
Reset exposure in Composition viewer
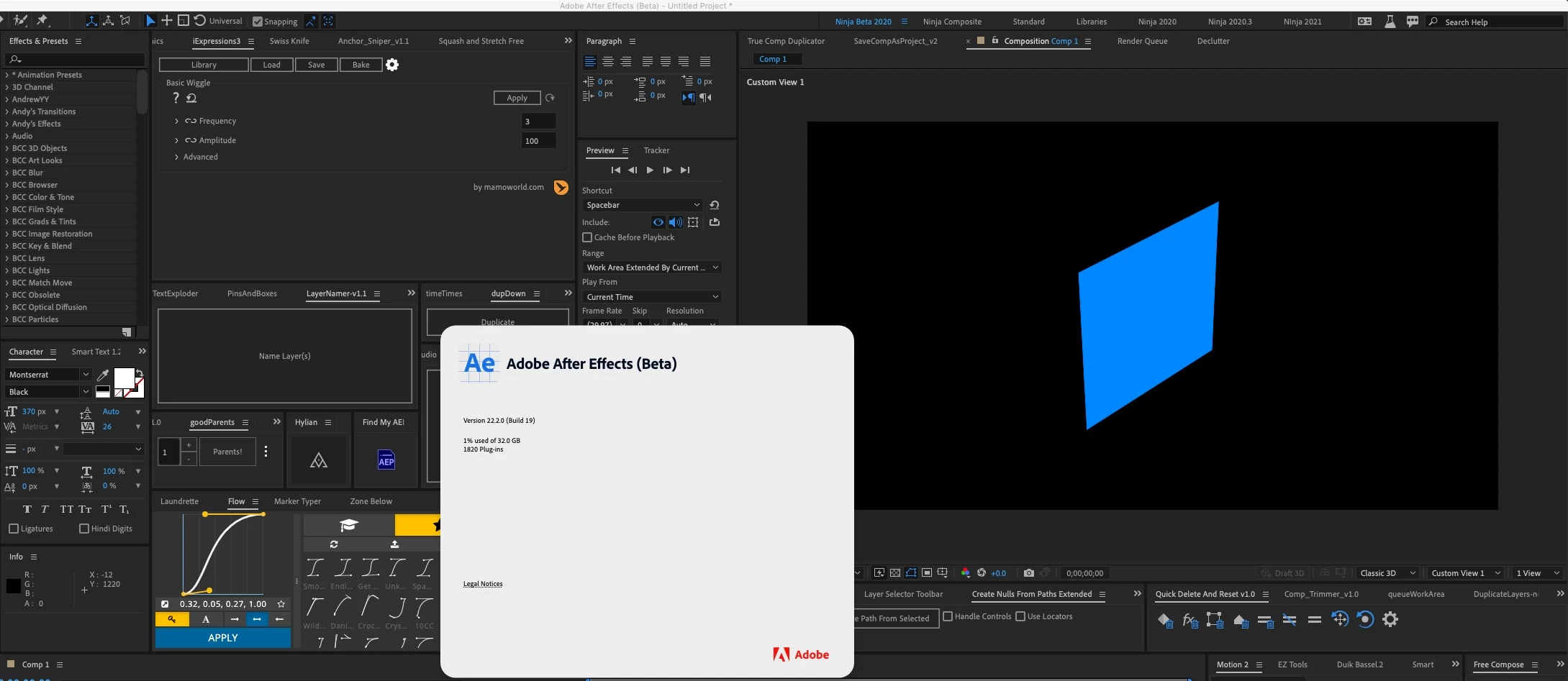tap(982, 573)
